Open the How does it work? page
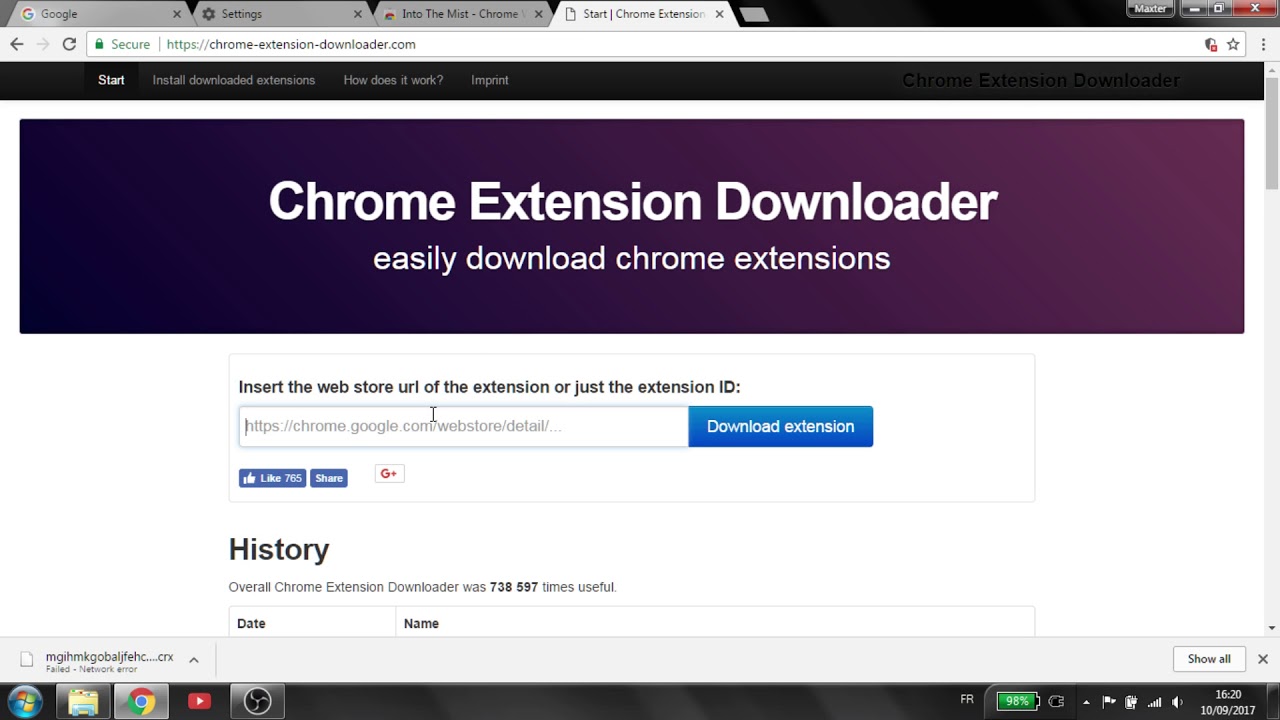The image size is (1280, 720). click(393, 80)
